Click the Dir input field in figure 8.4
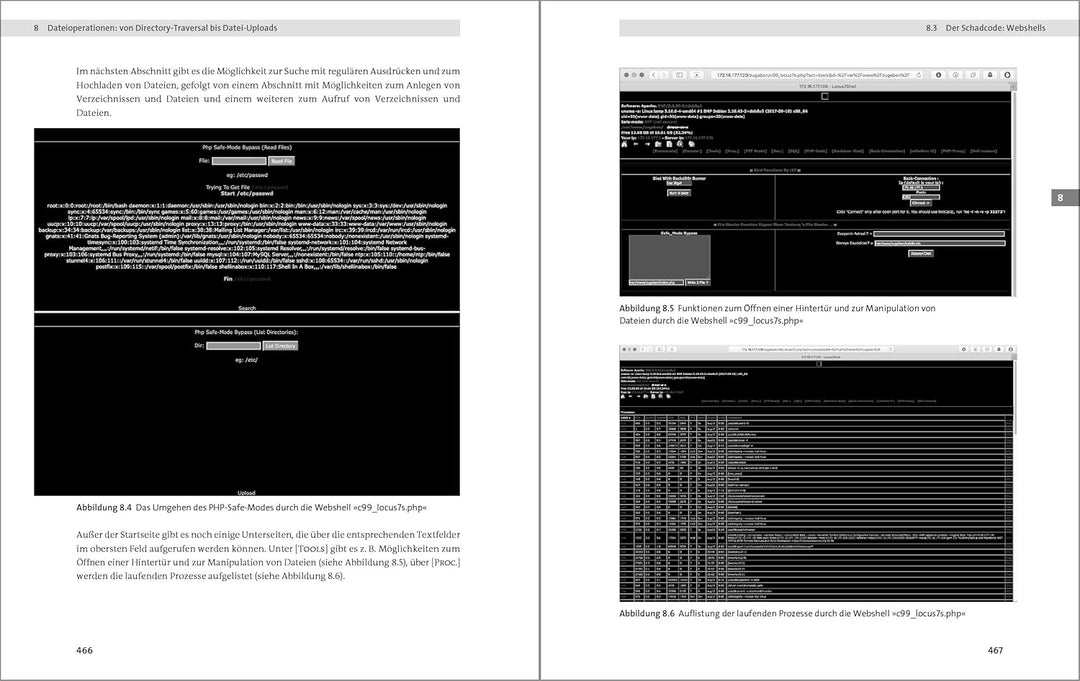Screen dimensions: 1080x681 [233, 346]
